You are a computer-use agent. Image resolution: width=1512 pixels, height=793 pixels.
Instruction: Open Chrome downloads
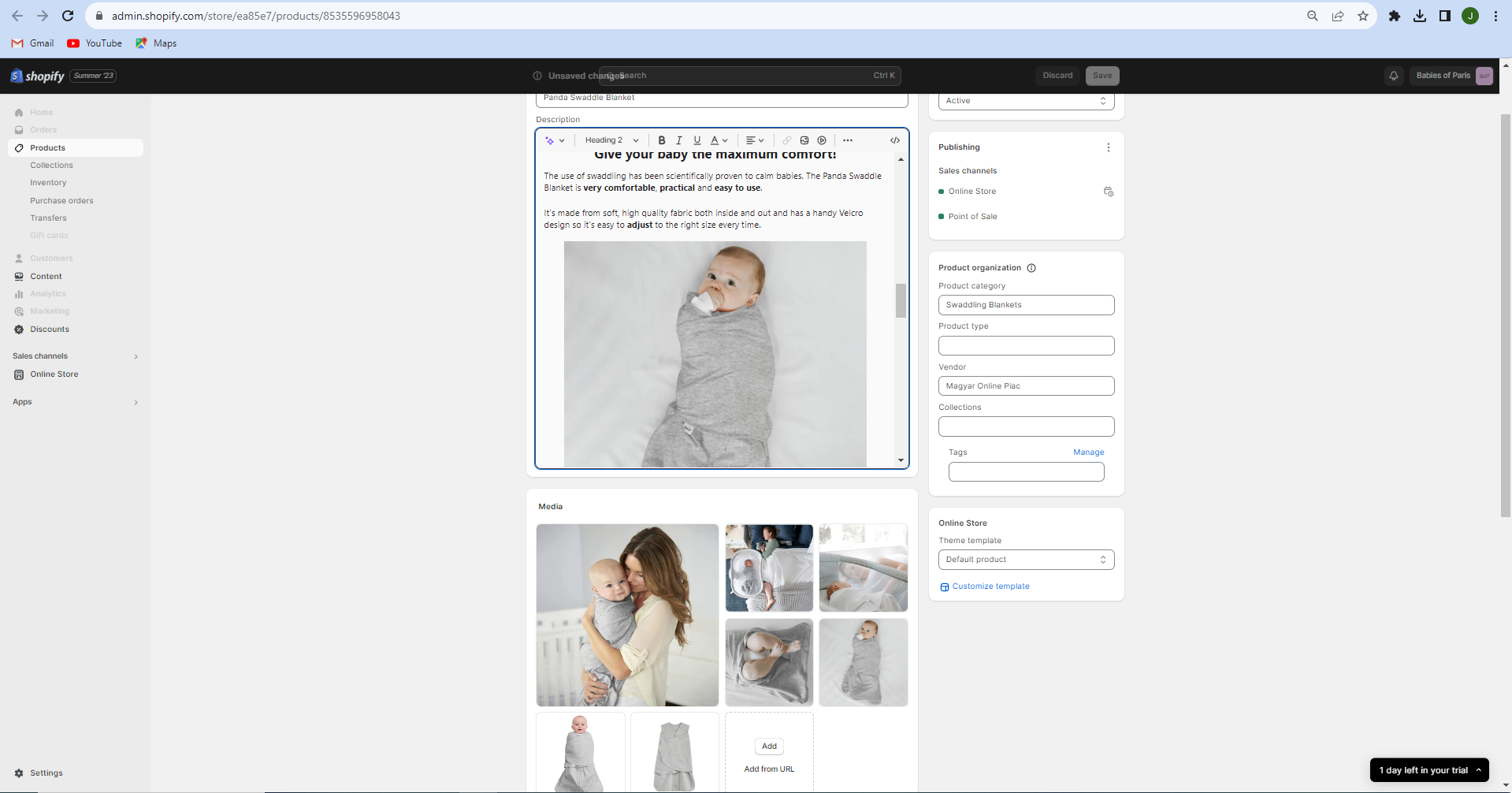click(x=1420, y=16)
